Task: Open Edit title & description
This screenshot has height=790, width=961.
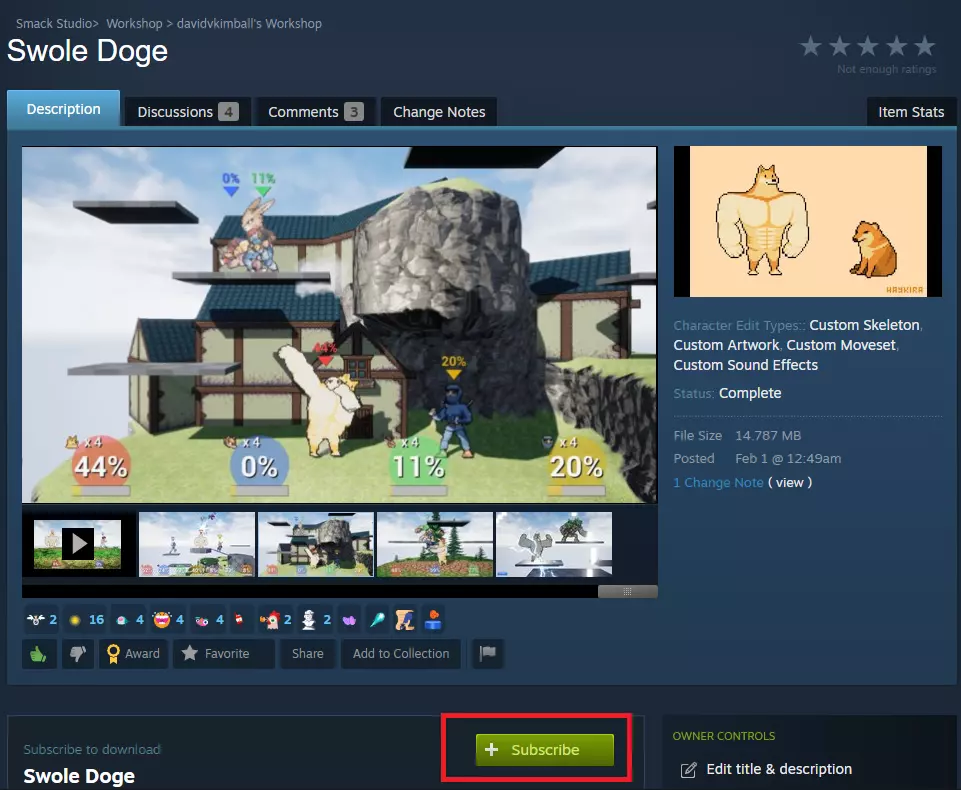Action: pyautogui.click(x=779, y=769)
